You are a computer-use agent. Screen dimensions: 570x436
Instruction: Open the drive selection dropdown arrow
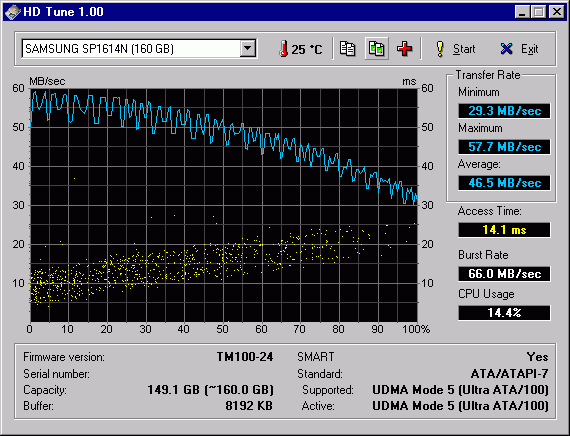pos(248,48)
